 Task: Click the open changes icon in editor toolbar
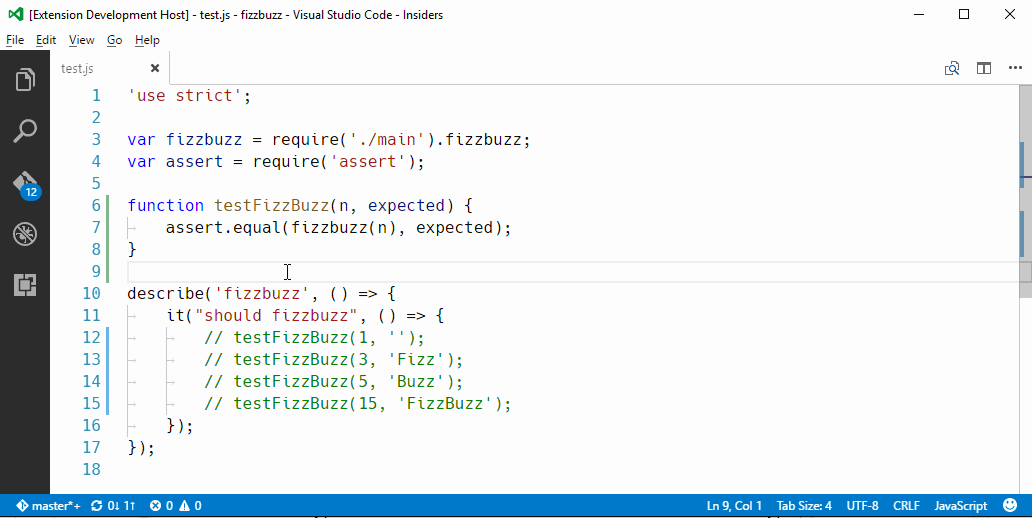tap(952, 68)
